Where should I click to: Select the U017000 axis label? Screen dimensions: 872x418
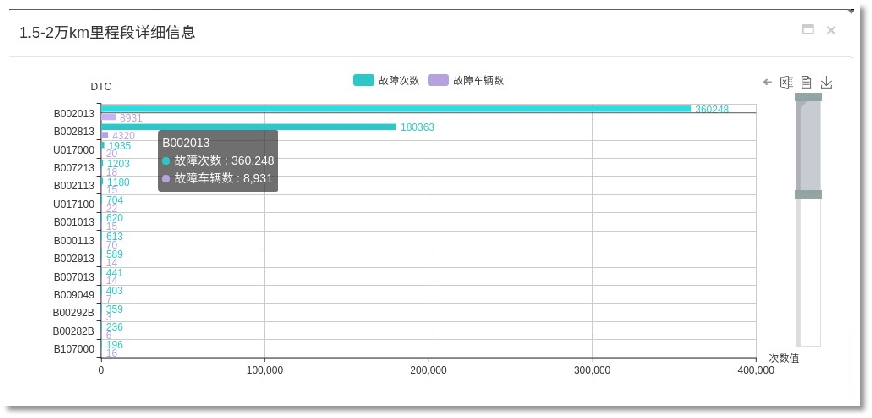[74, 149]
